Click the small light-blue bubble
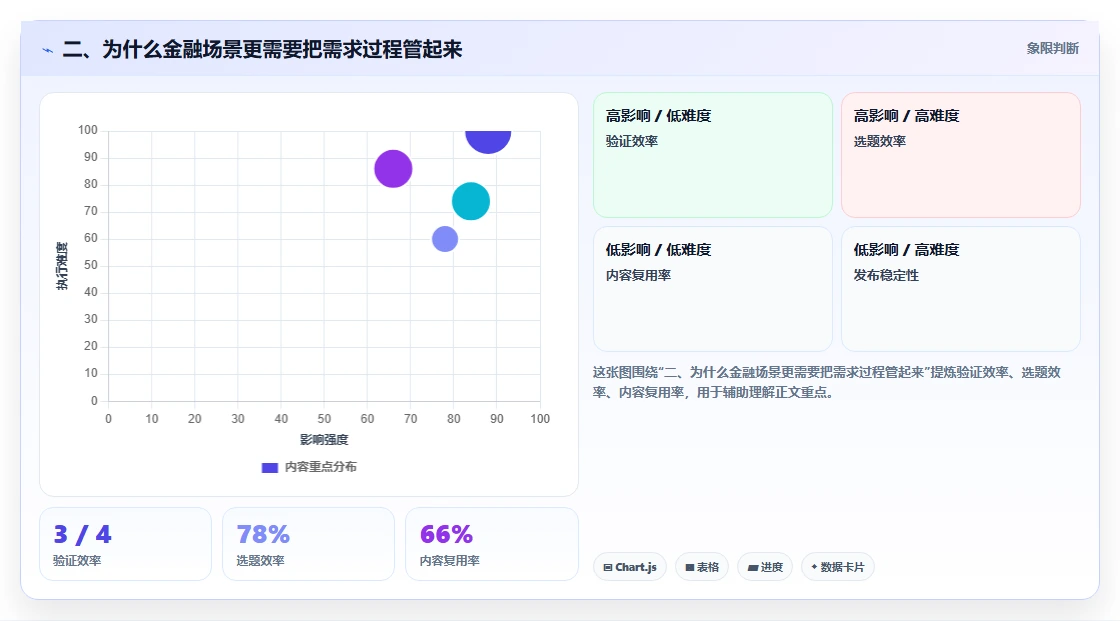1120x621 pixels. 445,239
